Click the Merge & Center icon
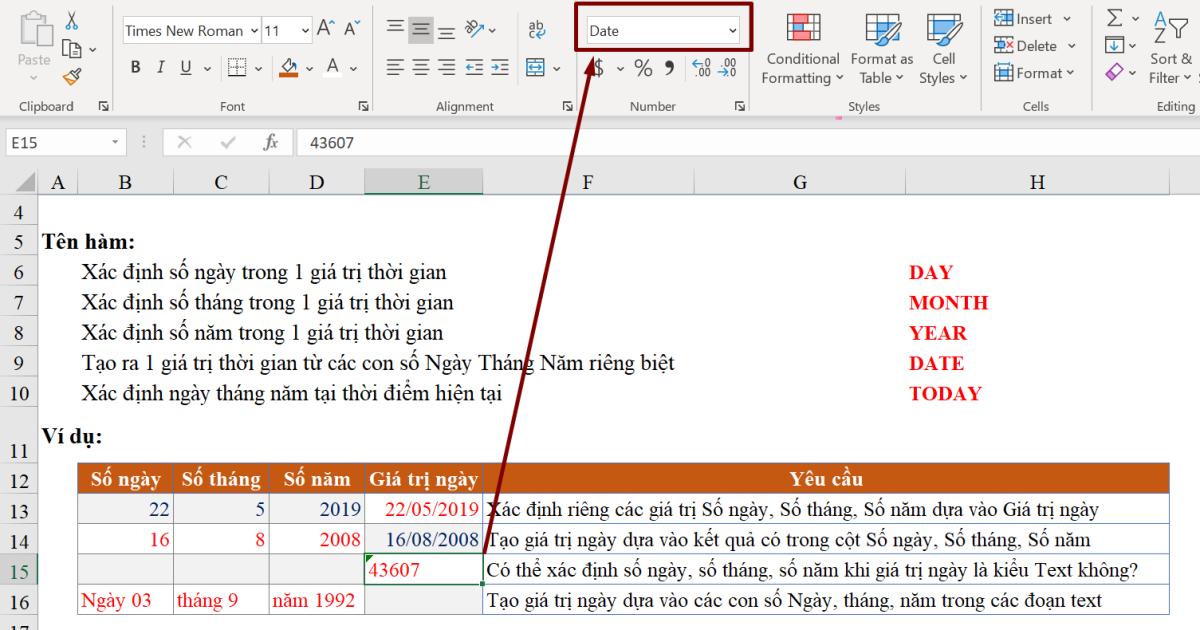 click(536, 65)
